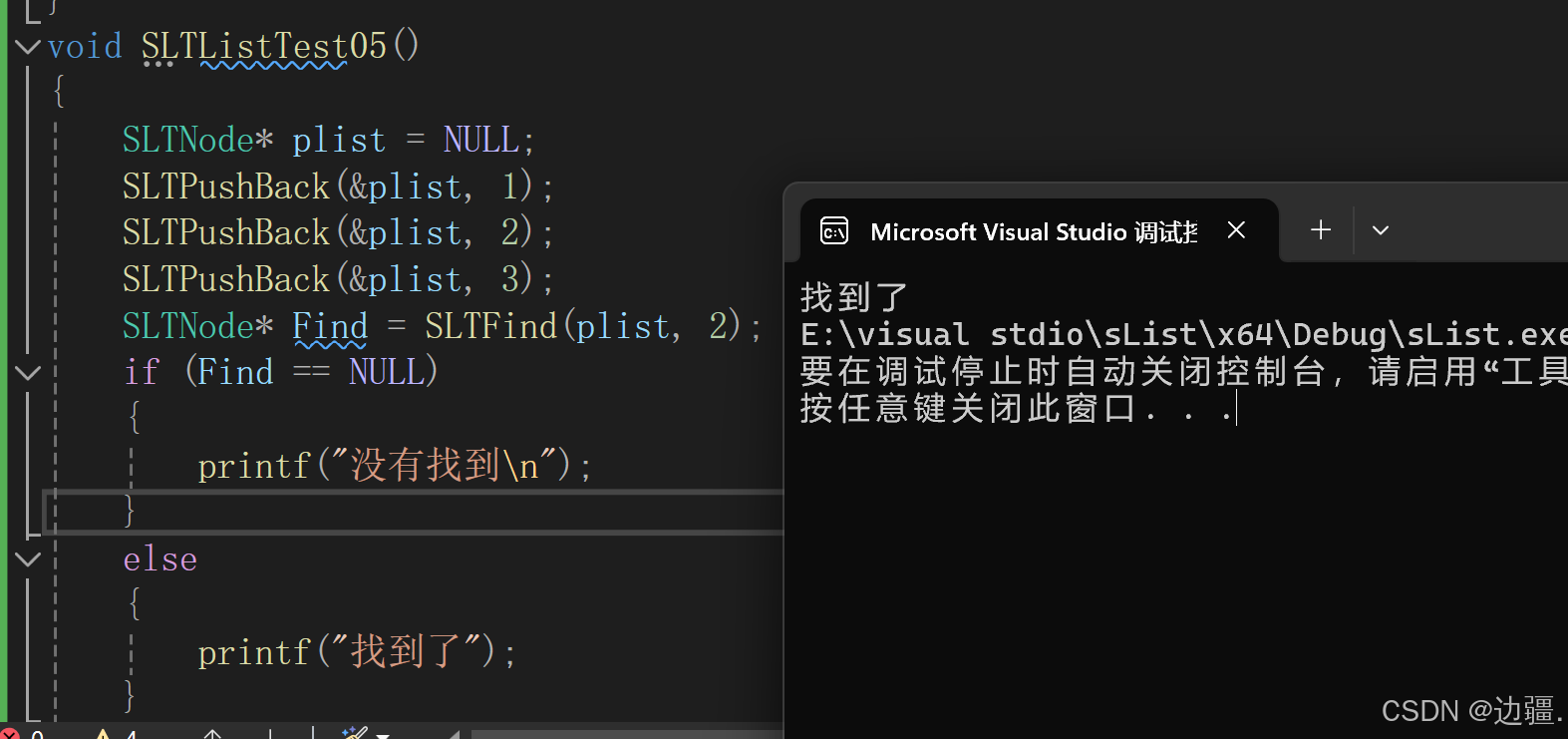Image resolution: width=1568 pixels, height=739 pixels.
Task: Open dropdown arrow next to cleanup broom
Action: pyautogui.click(x=383, y=734)
